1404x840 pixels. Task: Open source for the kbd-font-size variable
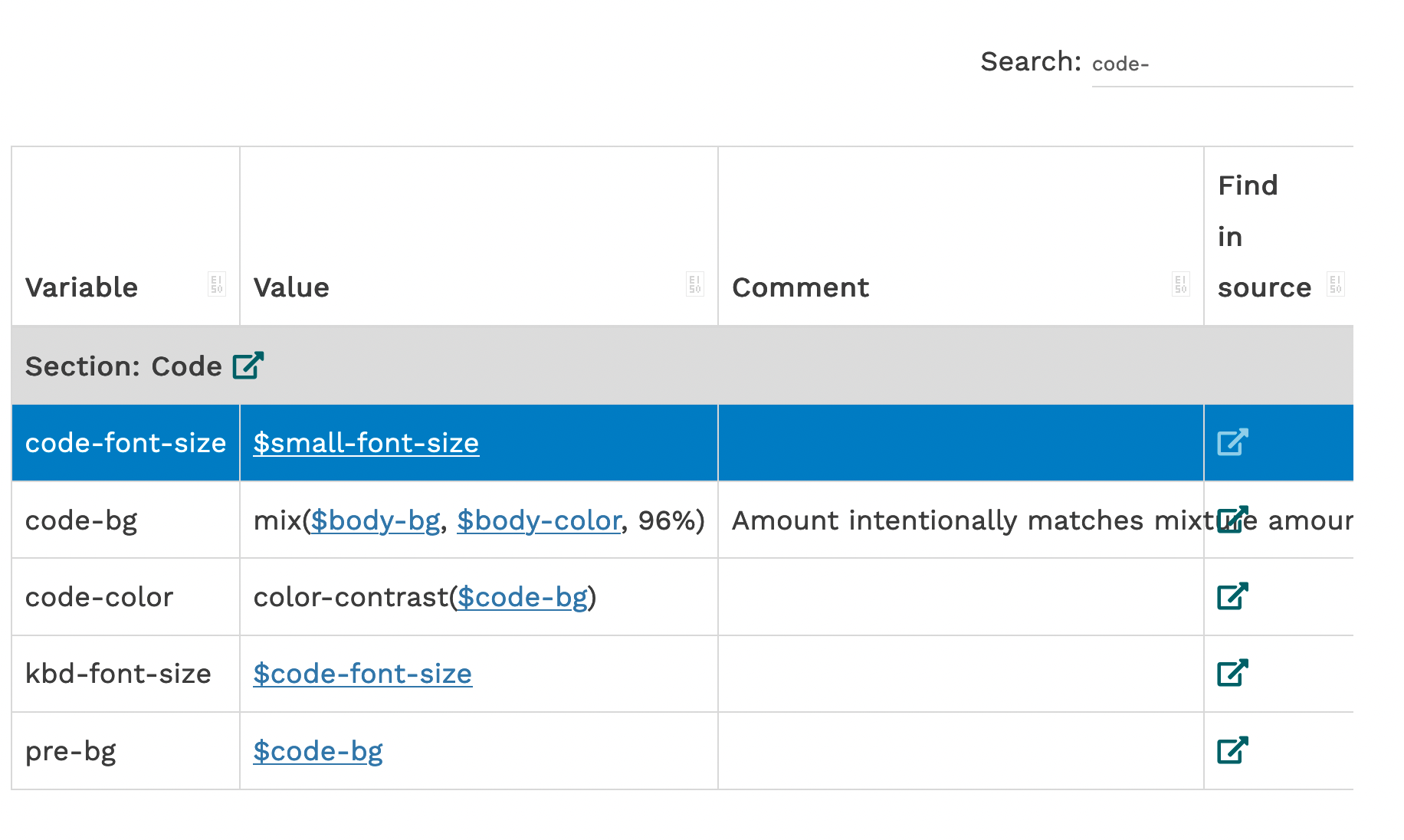(x=1232, y=674)
